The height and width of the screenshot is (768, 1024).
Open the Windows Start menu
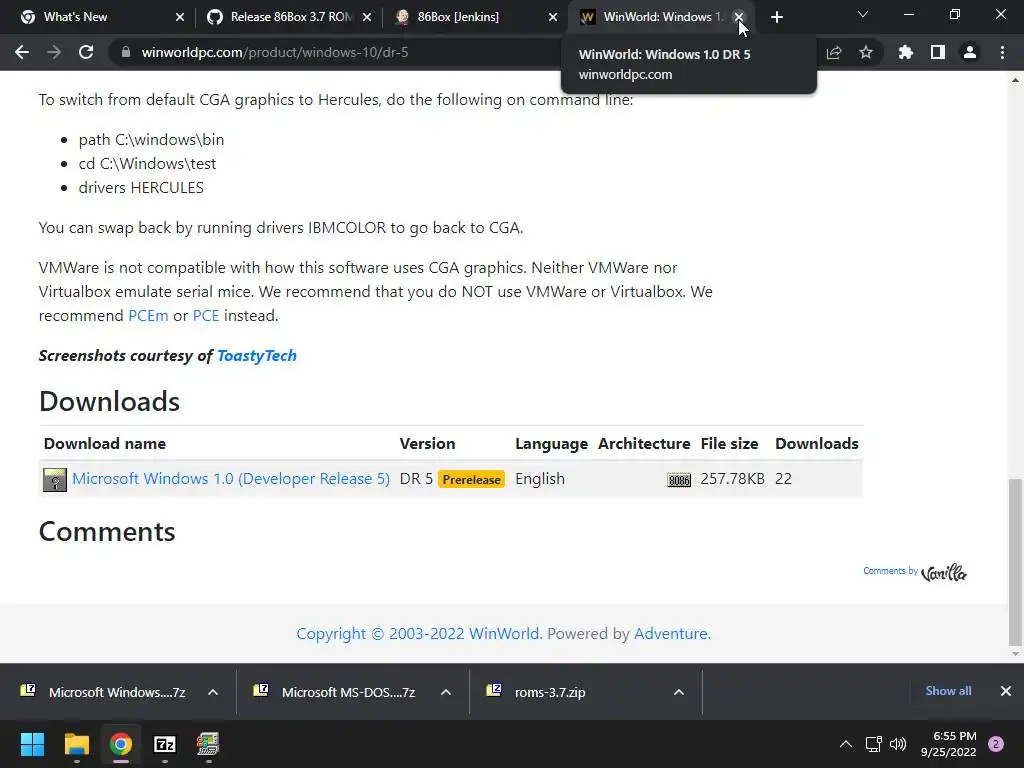[x=32, y=744]
